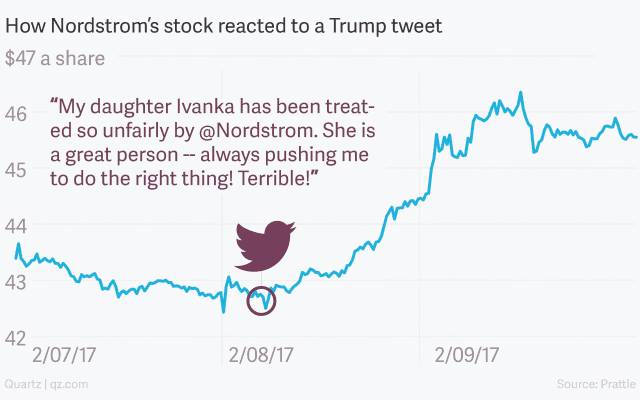Select the 44 y-axis label
The image size is (640, 400).
click(x=19, y=226)
